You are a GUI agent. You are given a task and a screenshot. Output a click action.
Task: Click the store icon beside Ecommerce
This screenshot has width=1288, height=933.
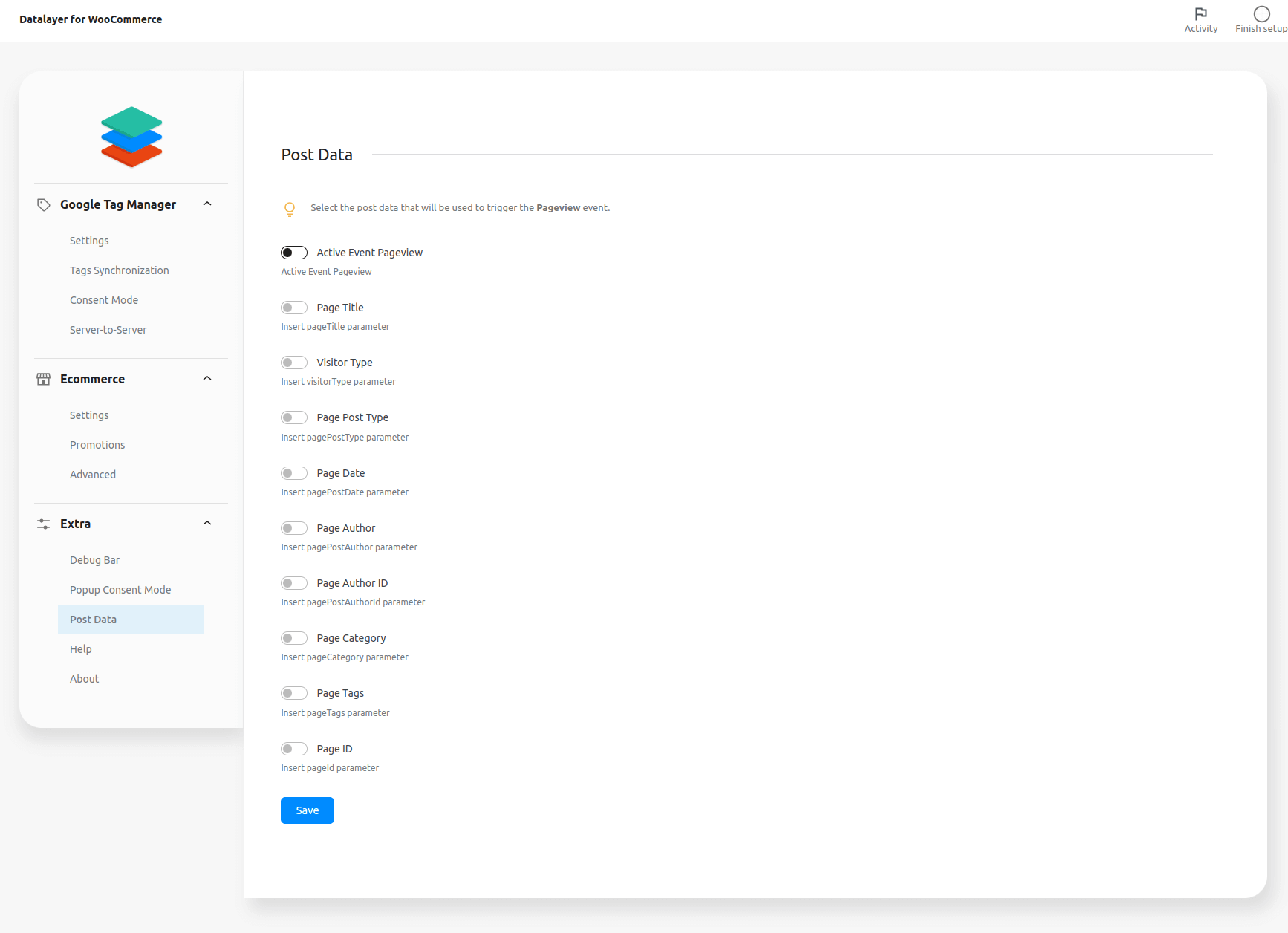(43, 379)
